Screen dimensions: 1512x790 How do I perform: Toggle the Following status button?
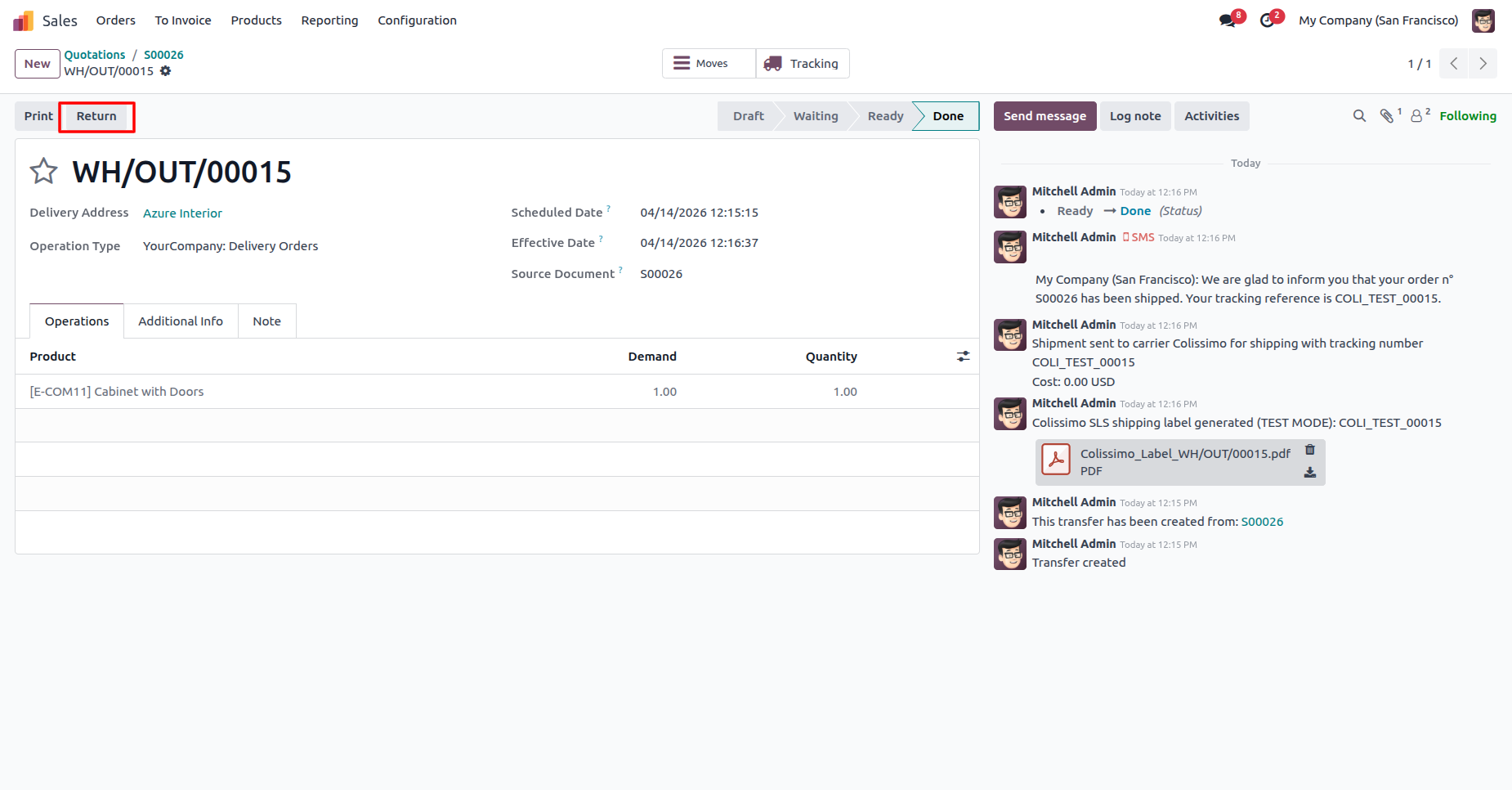coord(1468,116)
